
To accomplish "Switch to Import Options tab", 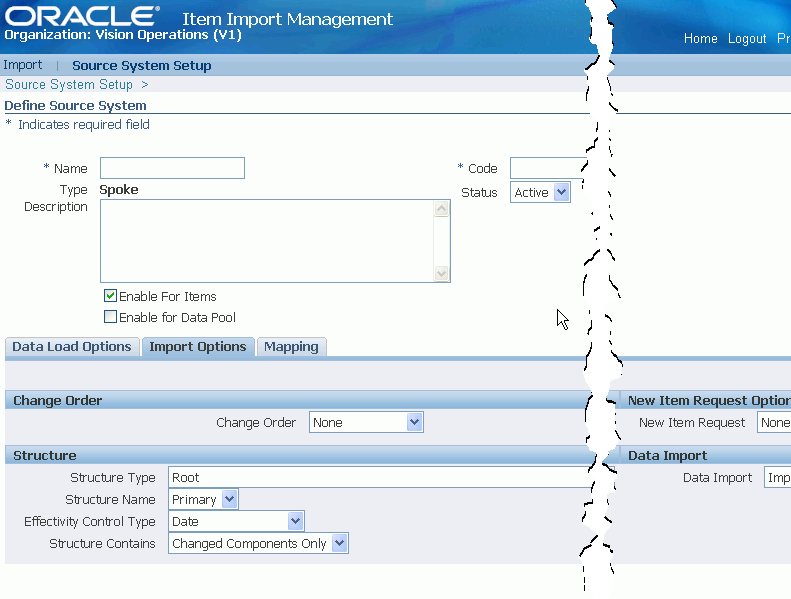I will coord(198,347).
